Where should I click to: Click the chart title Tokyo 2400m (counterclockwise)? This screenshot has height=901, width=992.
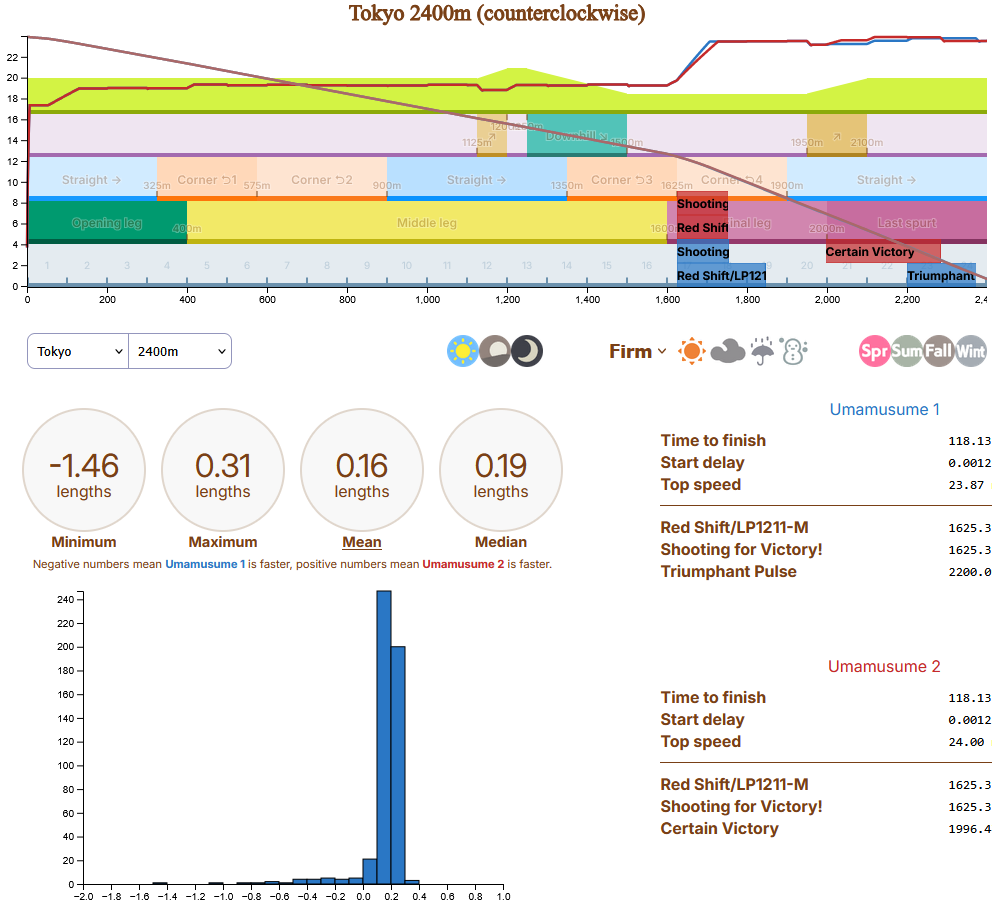(497, 13)
